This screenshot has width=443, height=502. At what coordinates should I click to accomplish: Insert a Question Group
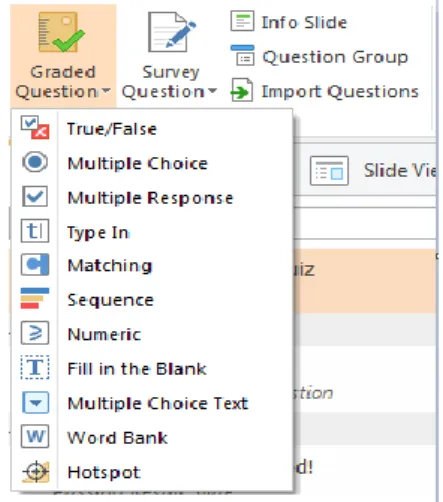319,56
